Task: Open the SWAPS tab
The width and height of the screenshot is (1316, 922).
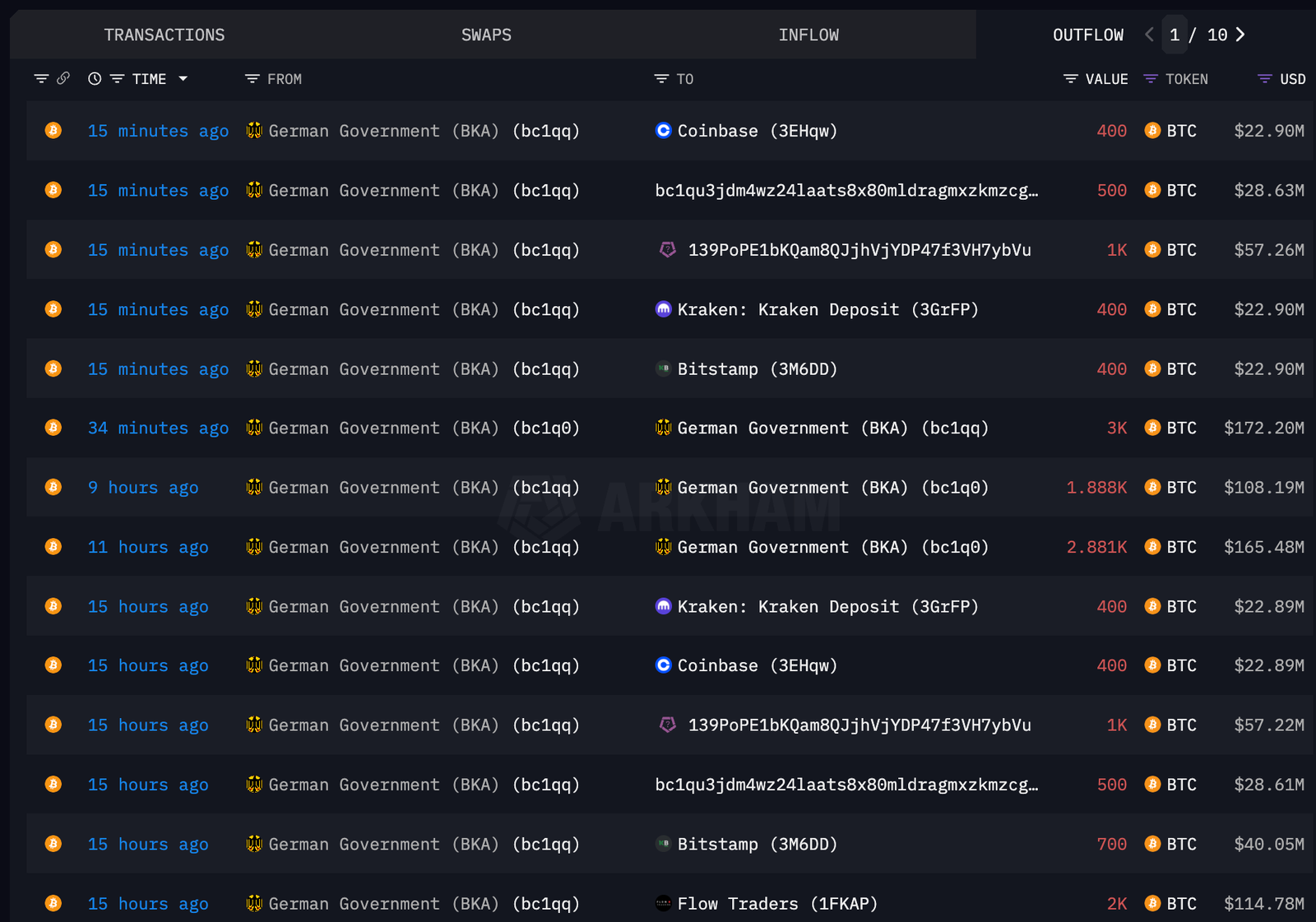Action: tap(485, 35)
